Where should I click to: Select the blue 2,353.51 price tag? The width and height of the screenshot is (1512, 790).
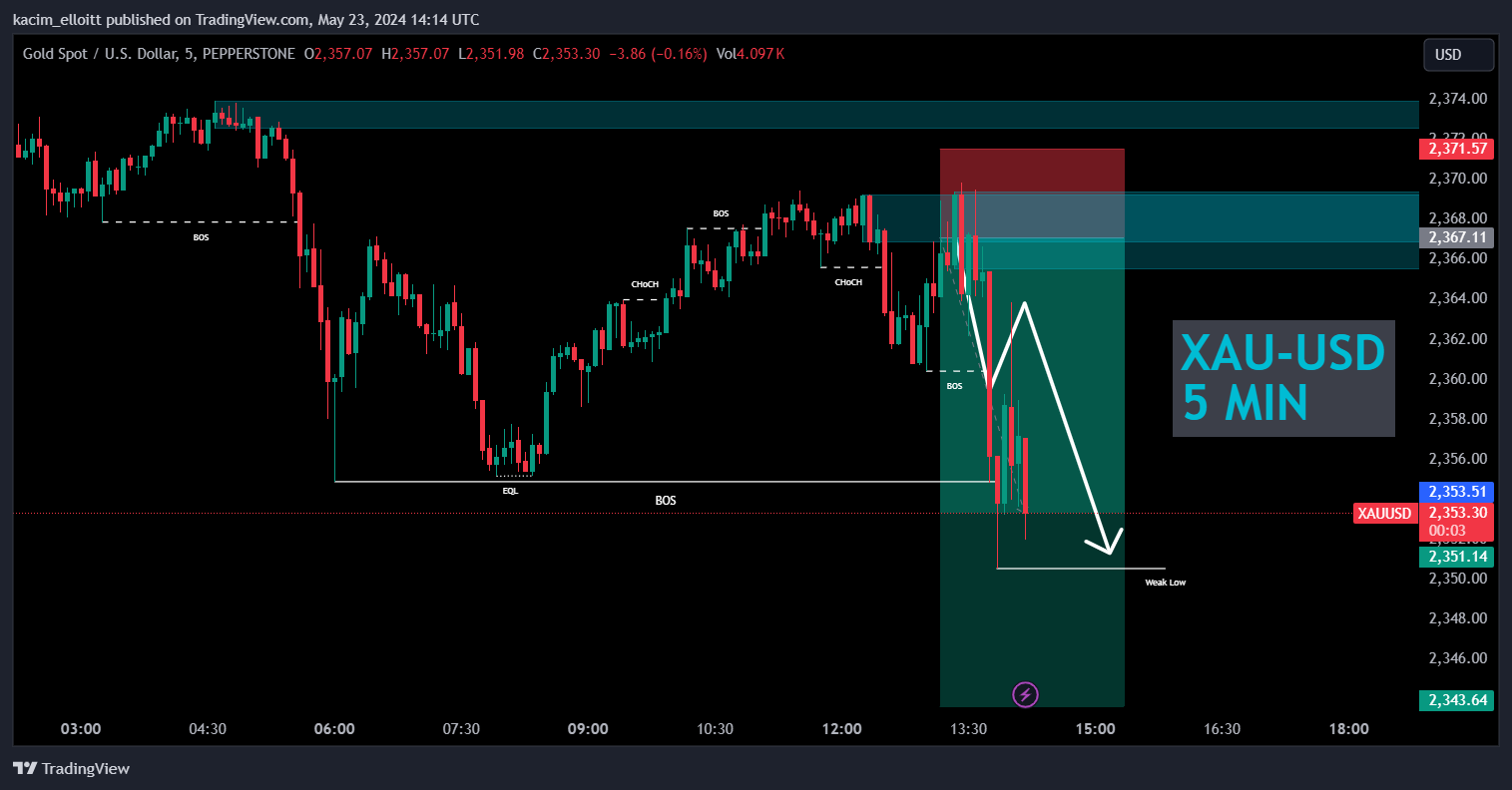point(1457,492)
